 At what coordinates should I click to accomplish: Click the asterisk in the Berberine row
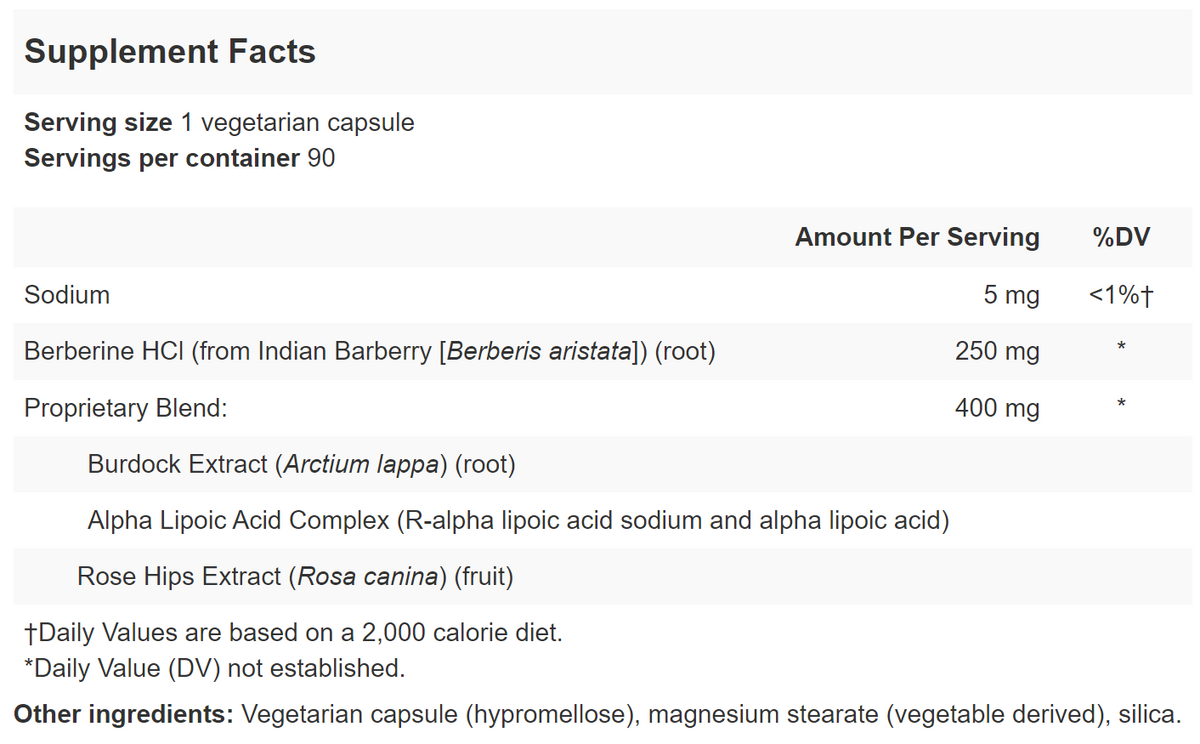pyautogui.click(x=1122, y=349)
